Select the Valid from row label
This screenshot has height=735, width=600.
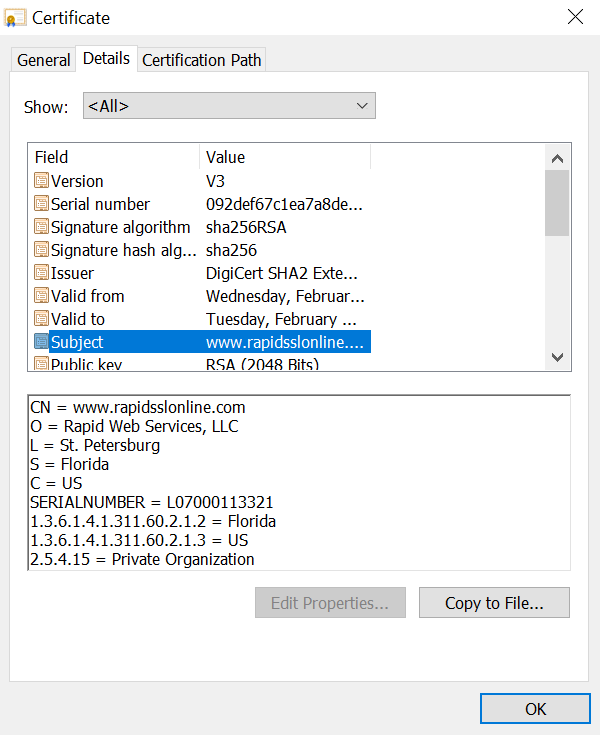pos(88,296)
